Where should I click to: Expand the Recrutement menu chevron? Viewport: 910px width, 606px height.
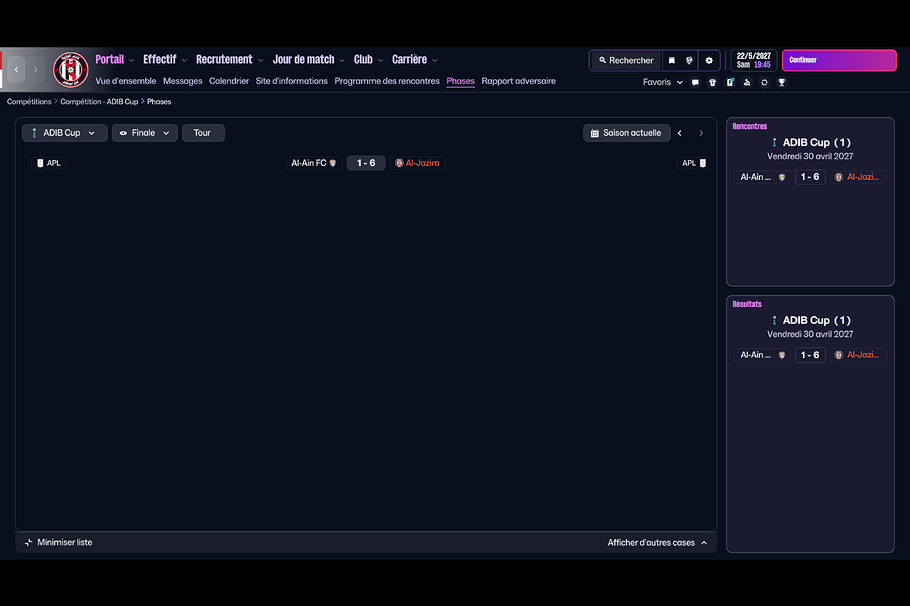coord(261,60)
